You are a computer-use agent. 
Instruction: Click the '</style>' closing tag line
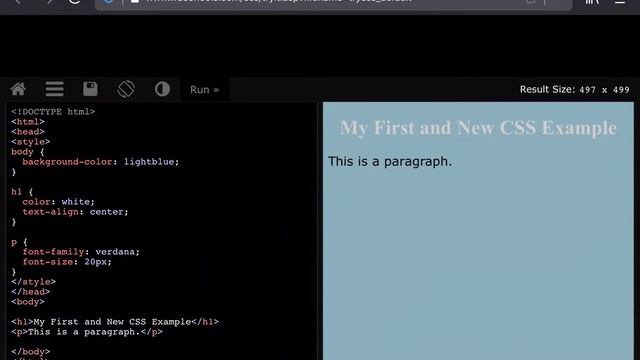click(x=33, y=282)
